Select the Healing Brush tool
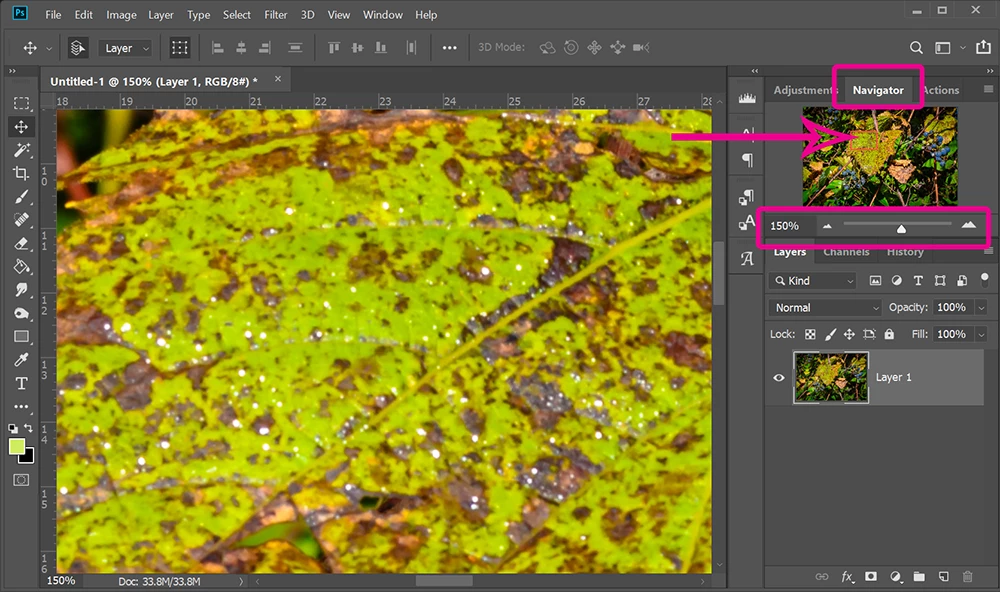Viewport: 1000px width, 592px height. click(x=21, y=220)
